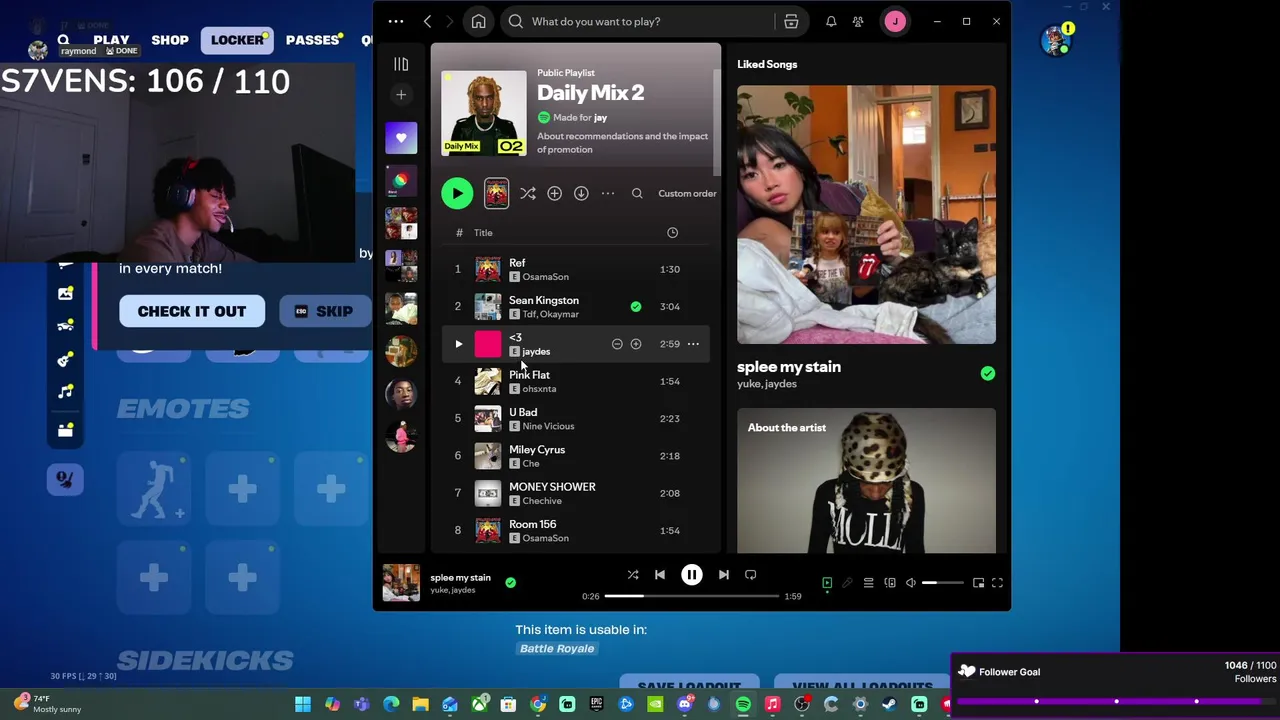Search within the playlist
Image resolution: width=1280 pixels, height=720 pixels.
coord(637,193)
